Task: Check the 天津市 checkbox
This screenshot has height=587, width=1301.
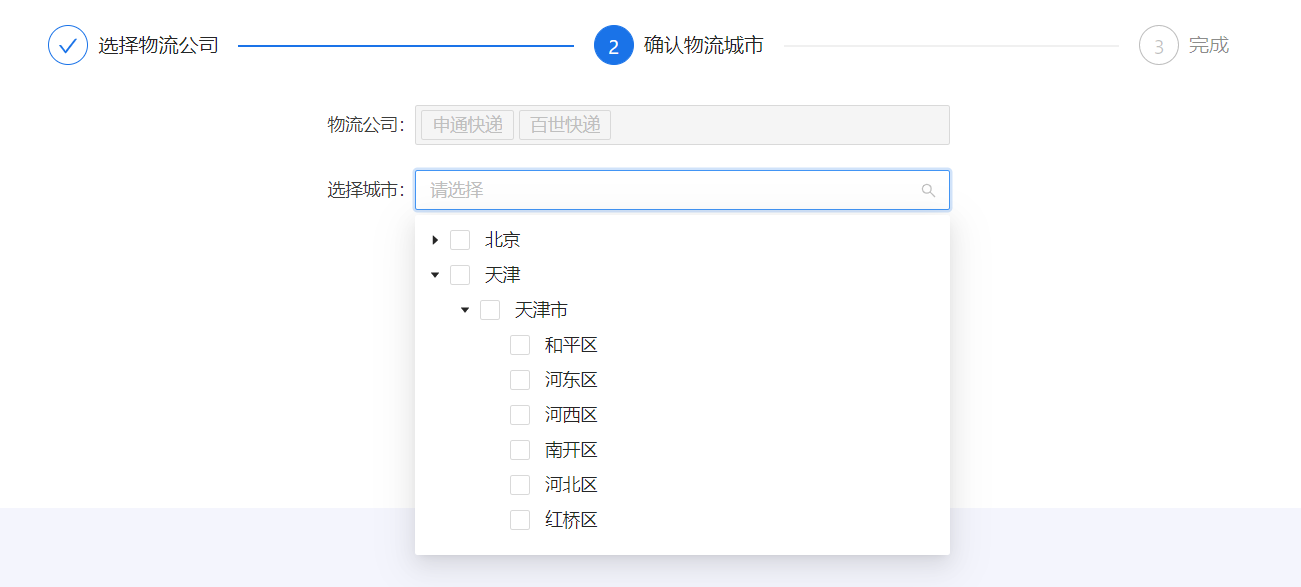Action: tap(490, 310)
